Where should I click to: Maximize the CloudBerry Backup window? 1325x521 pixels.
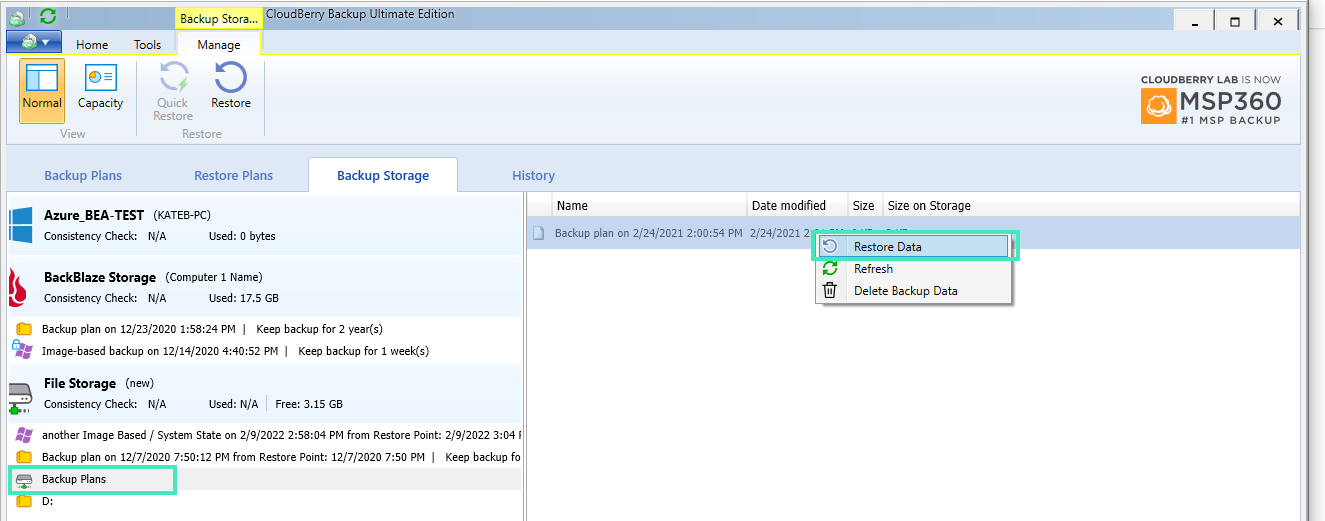point(1235,21)
